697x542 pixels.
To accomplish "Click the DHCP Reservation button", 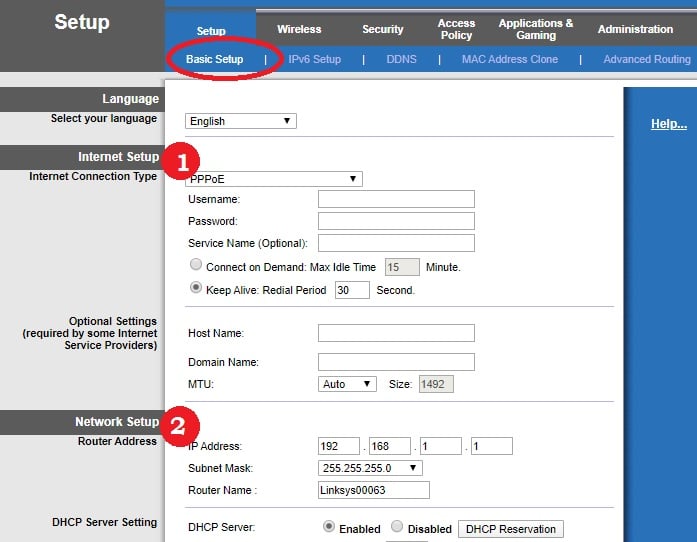I will (x=510, y=528).
